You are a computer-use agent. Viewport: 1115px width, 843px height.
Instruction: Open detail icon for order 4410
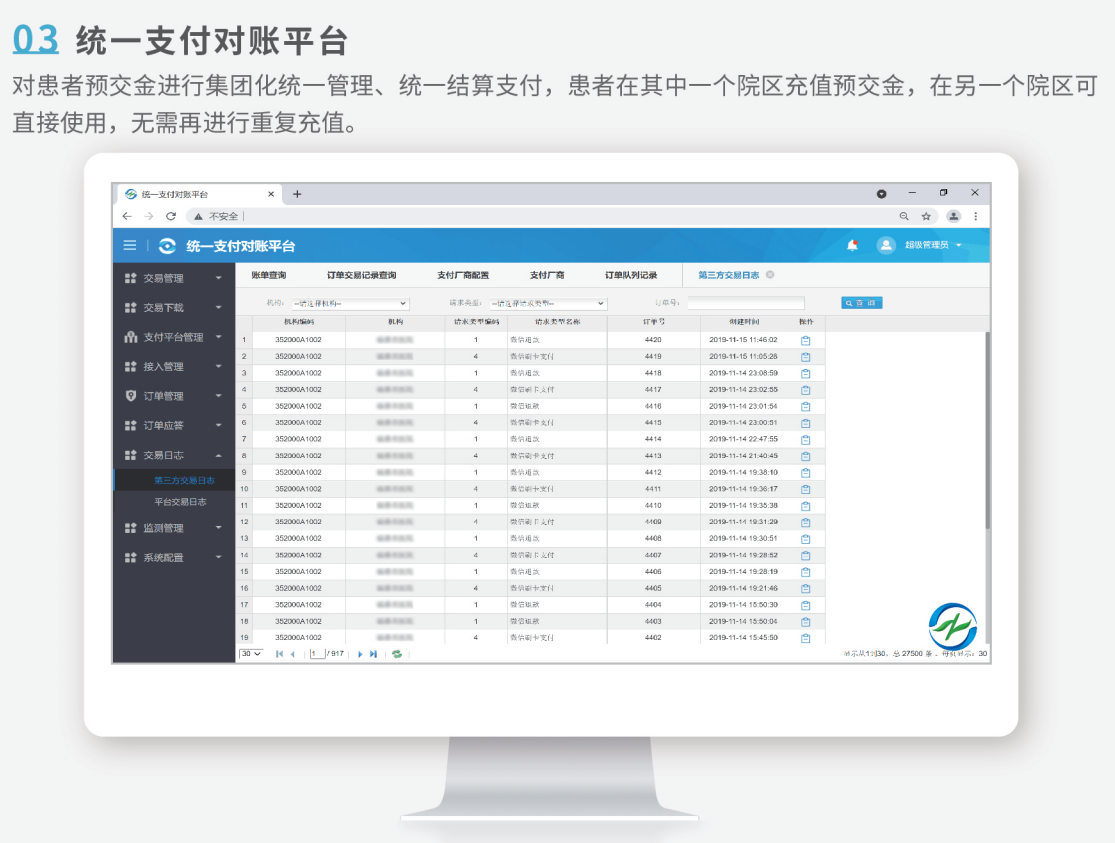point(806,506)
